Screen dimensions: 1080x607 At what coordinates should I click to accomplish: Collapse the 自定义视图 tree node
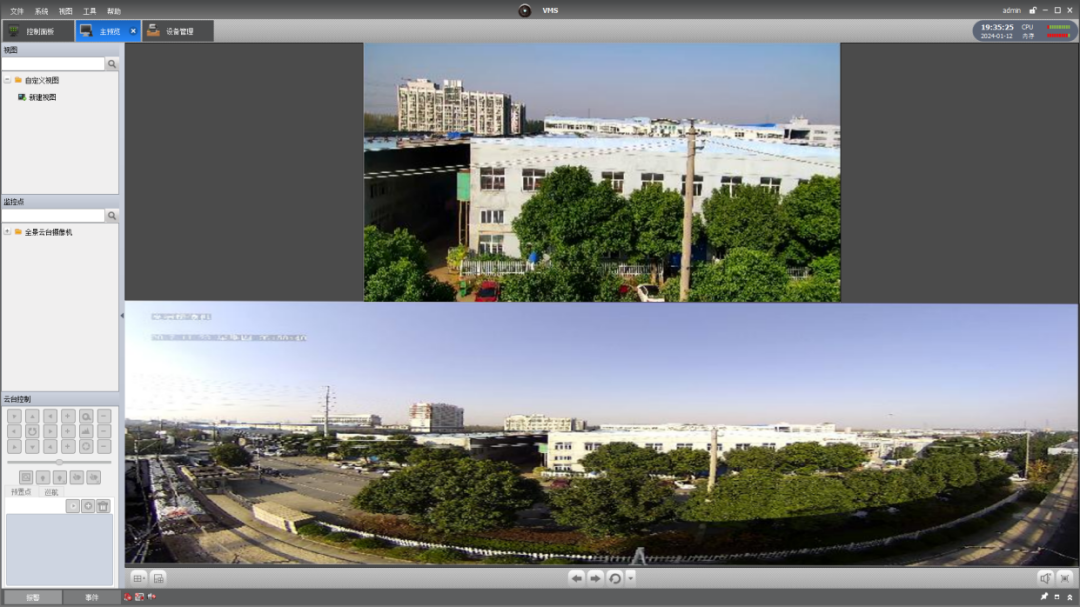[x=8, y=80]
